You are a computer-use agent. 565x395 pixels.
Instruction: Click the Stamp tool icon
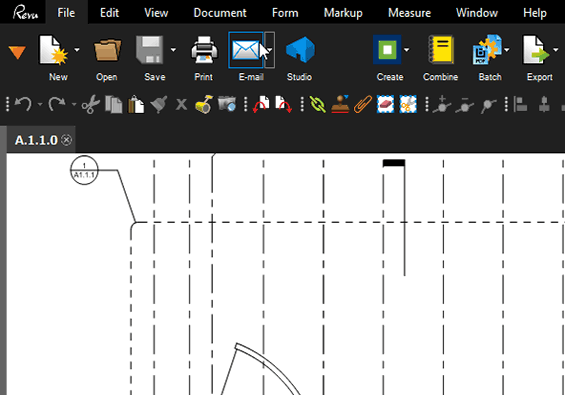pyautogui.click(x=340, y=105)
